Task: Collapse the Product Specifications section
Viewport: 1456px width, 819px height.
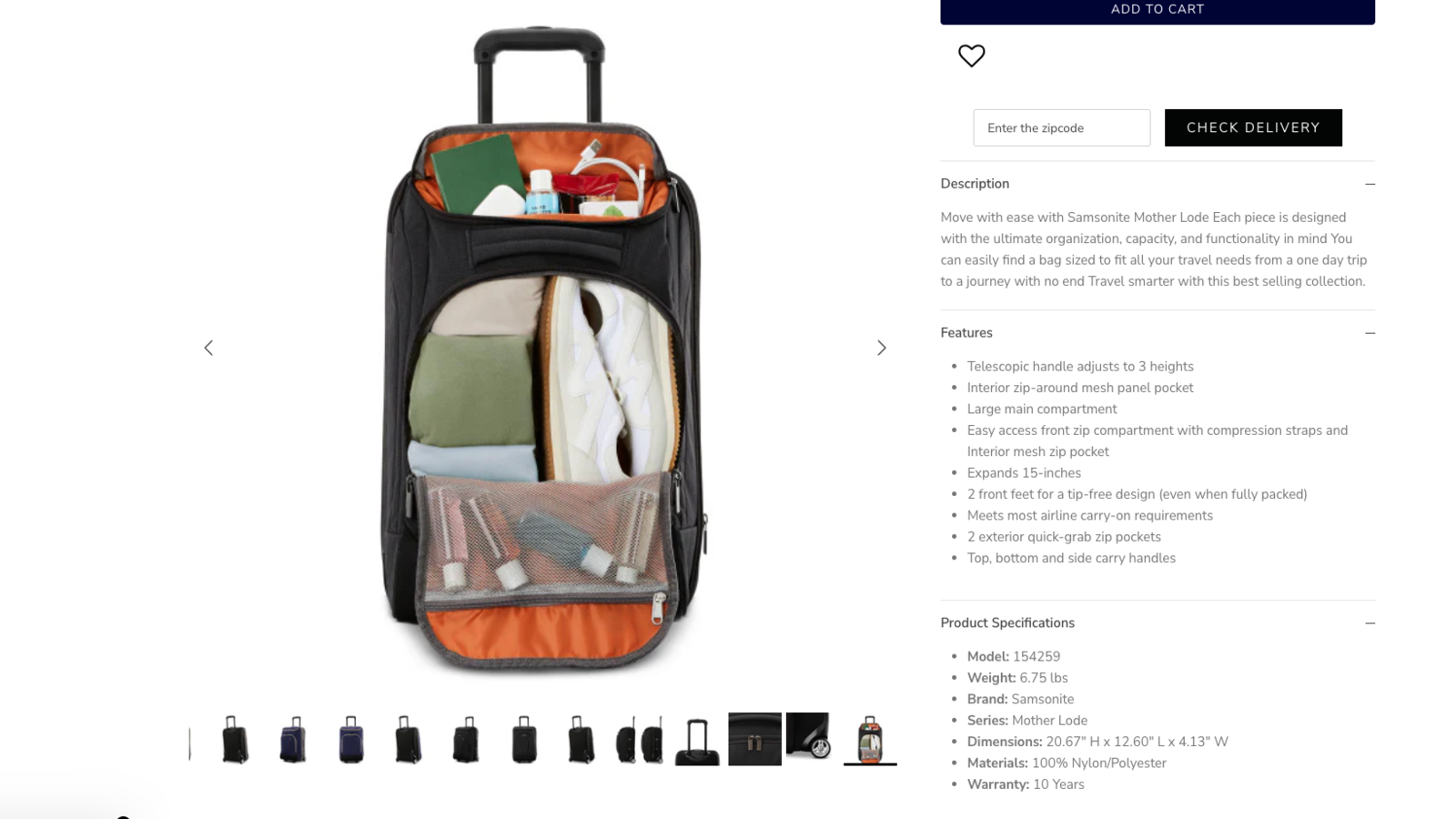Action: [x=1370, y=623]
